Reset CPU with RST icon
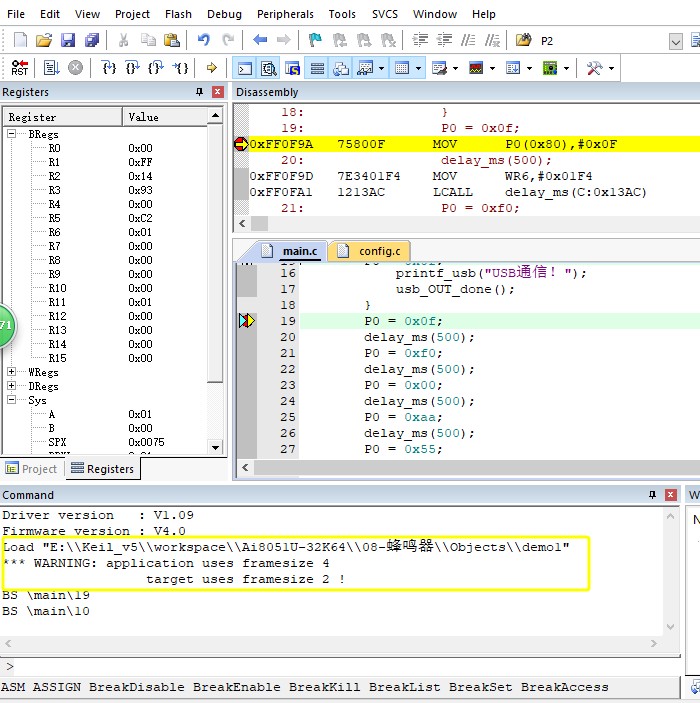The height and width of the screenshot is (703, 700). 20,68
